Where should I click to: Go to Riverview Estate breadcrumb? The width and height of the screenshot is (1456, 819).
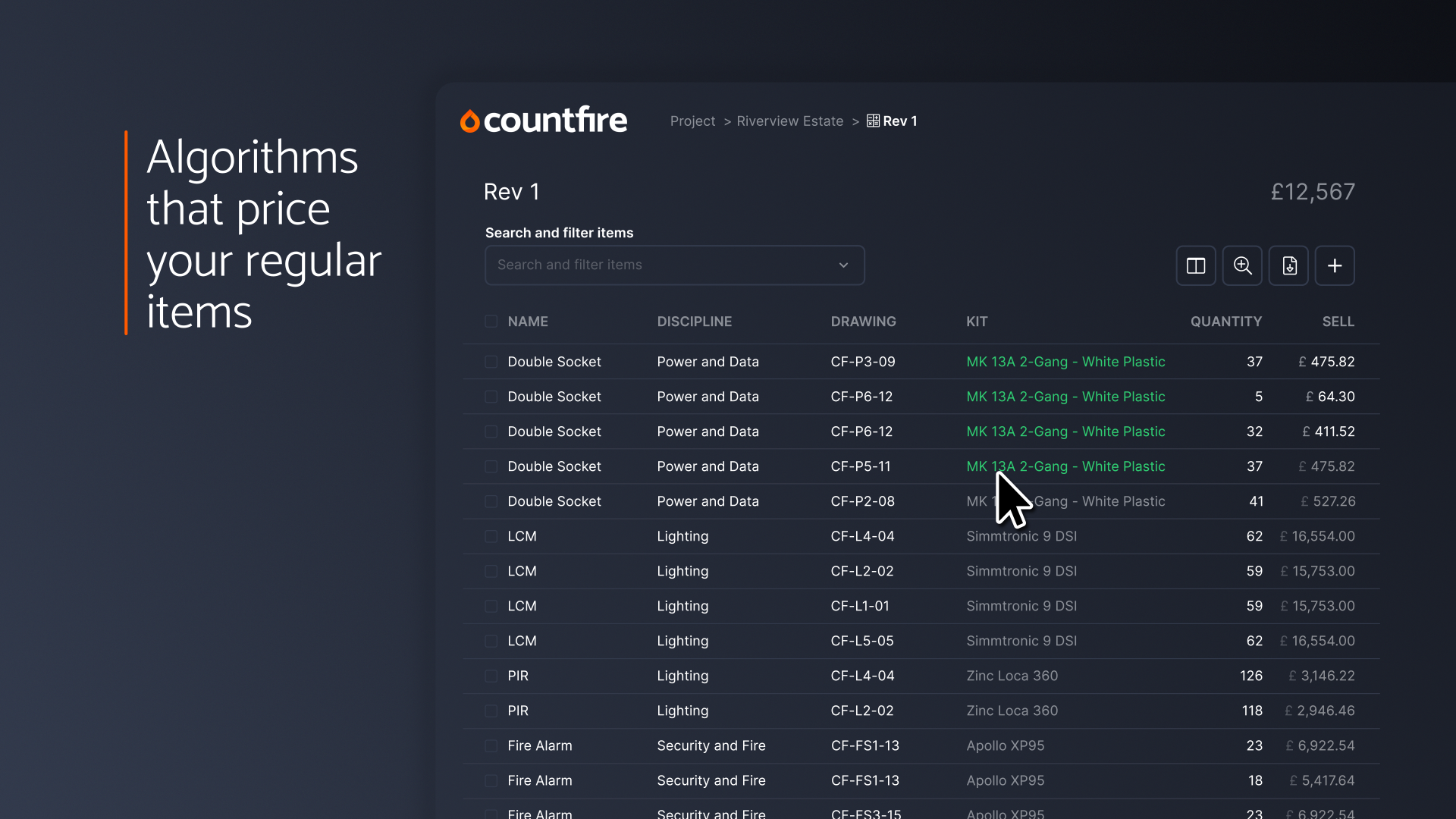pos(789,121)
